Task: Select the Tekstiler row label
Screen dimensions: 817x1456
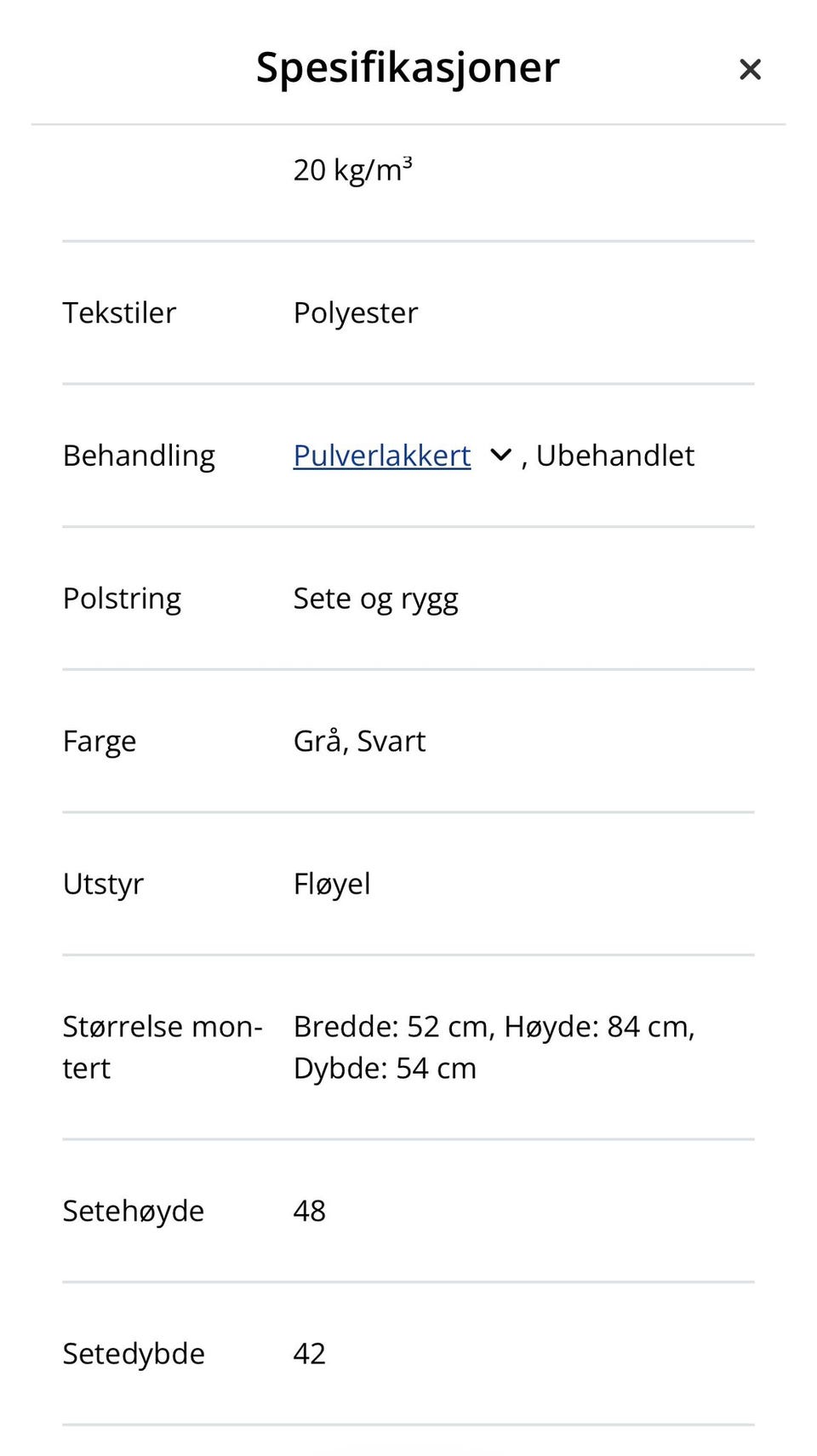Action: (119, 312)
